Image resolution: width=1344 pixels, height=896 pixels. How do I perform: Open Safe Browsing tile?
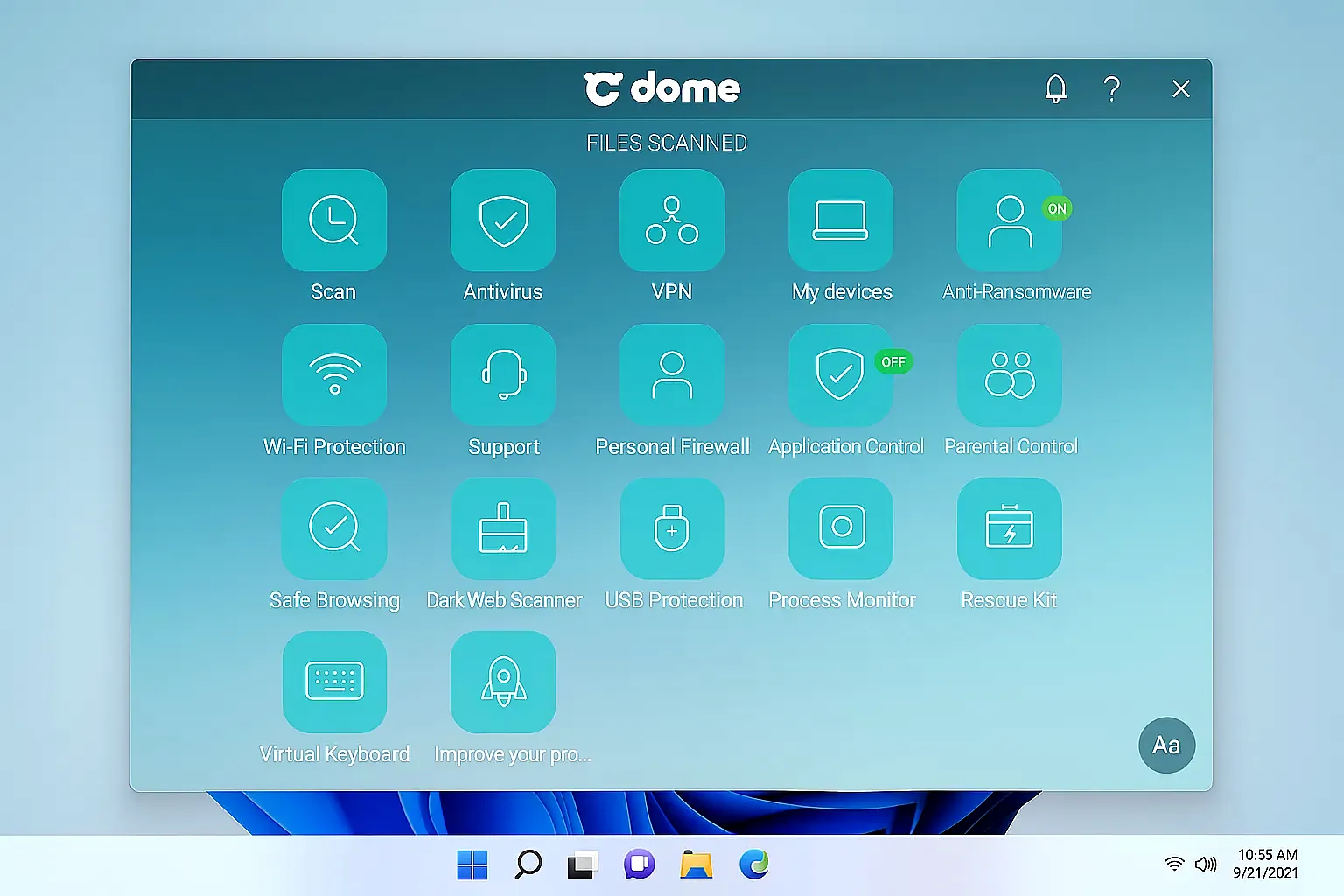(x=334, y=528)
